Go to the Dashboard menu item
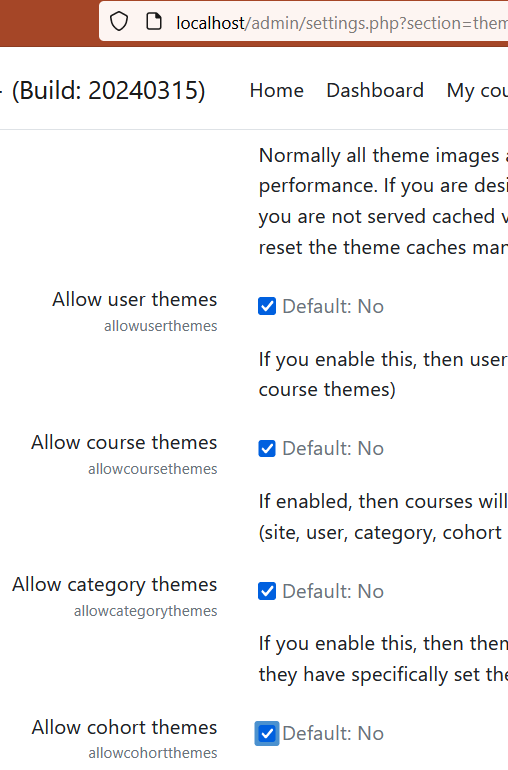The image size is (508, 770). coord(375,90)
